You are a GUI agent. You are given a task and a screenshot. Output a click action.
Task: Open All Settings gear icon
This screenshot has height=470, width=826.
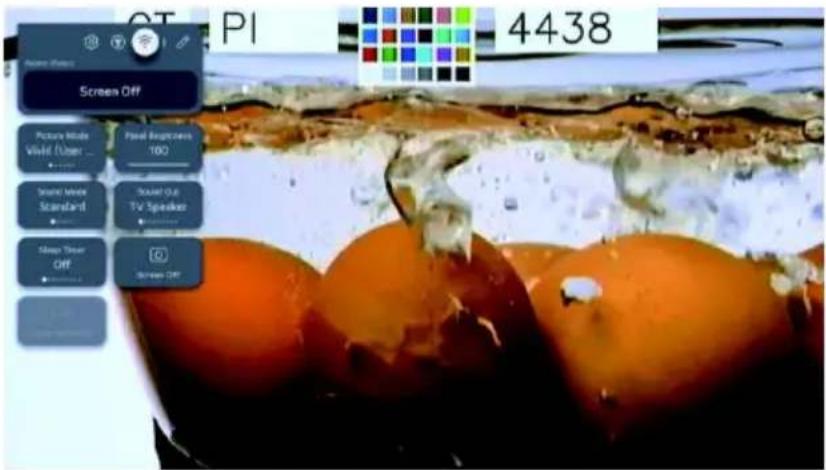(91, 43)
